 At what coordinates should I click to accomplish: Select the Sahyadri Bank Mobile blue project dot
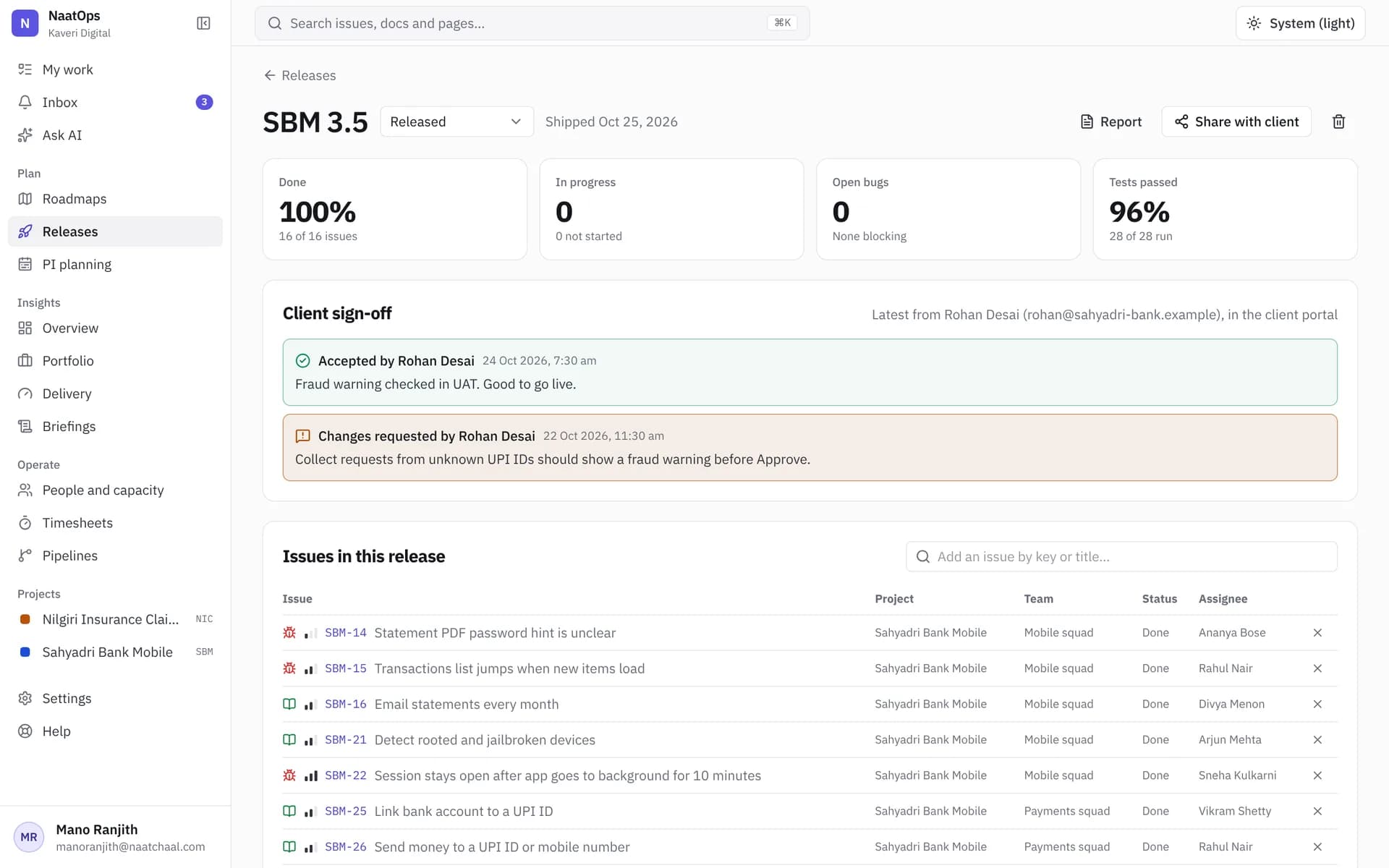25,652
